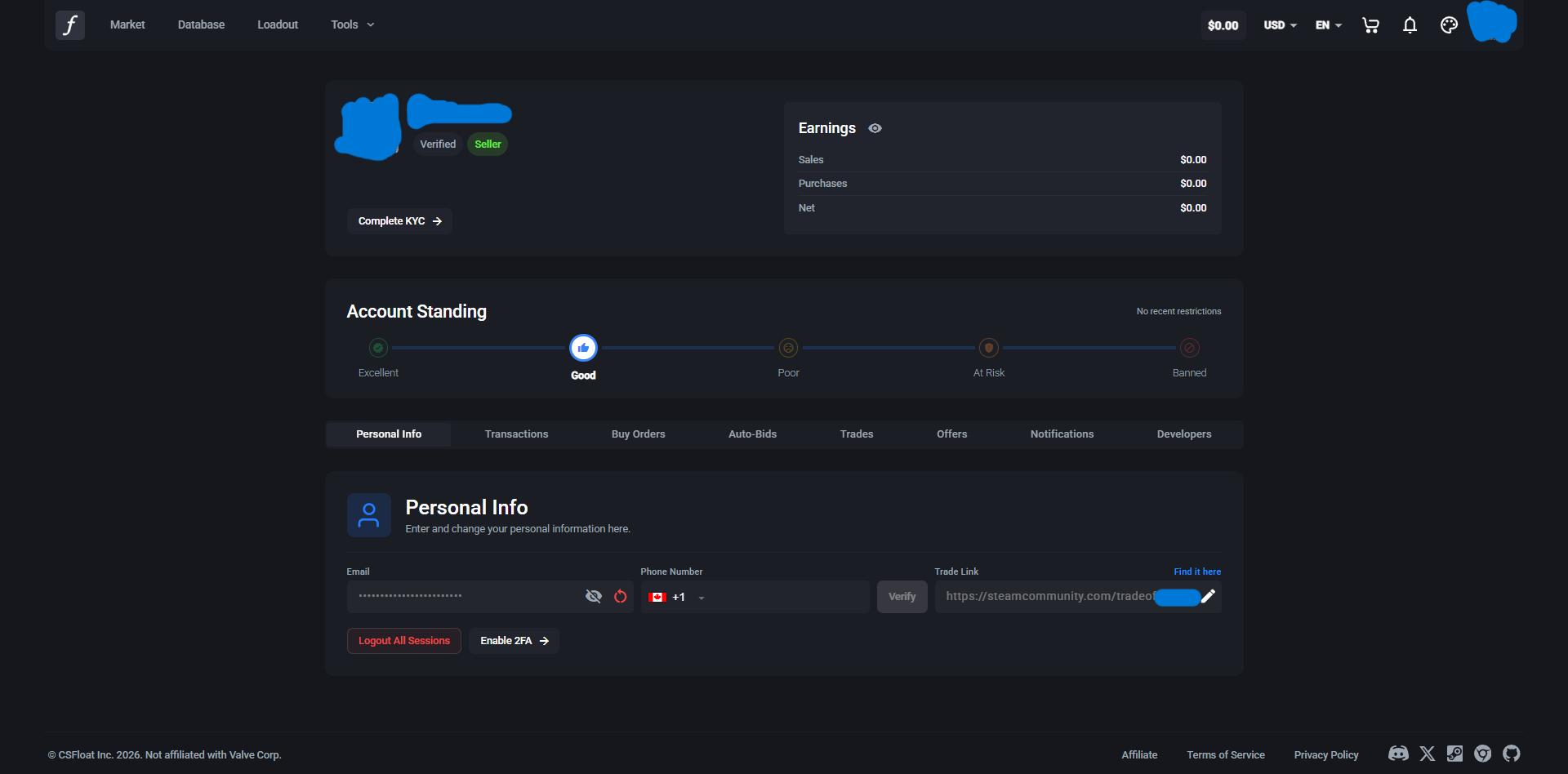
Task: Go to Market page
Action: (127, 25)
